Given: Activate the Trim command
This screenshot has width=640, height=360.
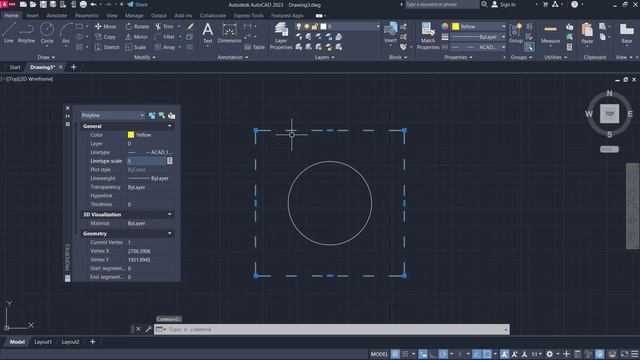Looking at the screenshot, I should tap(164, 26).
